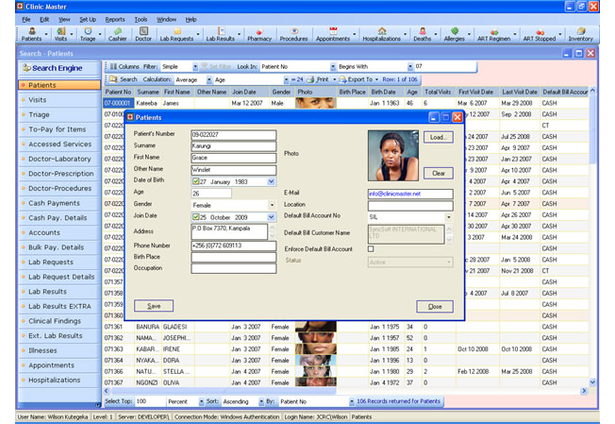Screen dimensions: 615x424
Task: Select Clinical Findings in the sidebar
Action: coord(59,321)
